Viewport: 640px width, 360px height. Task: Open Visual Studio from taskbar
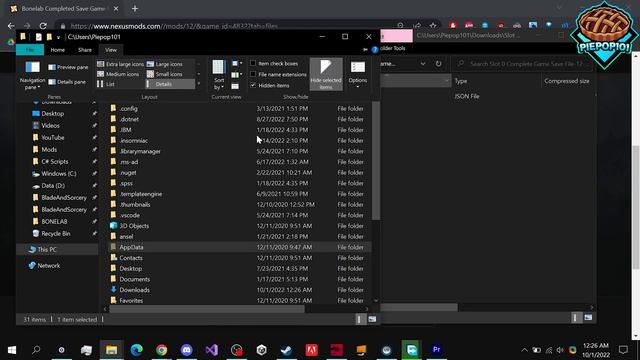tap(211, 350)
